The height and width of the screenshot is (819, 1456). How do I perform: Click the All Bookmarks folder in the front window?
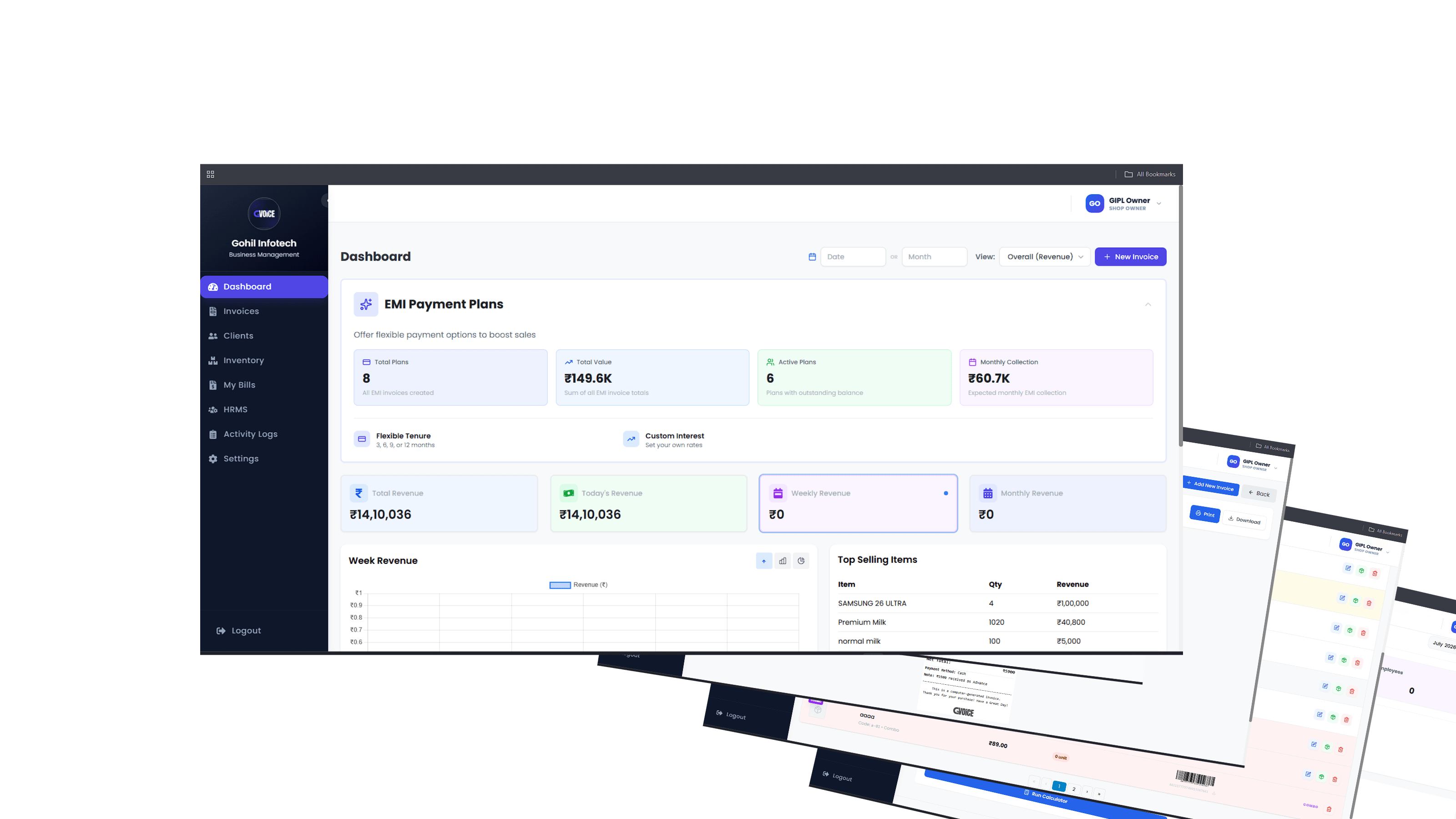point(1150,174)
